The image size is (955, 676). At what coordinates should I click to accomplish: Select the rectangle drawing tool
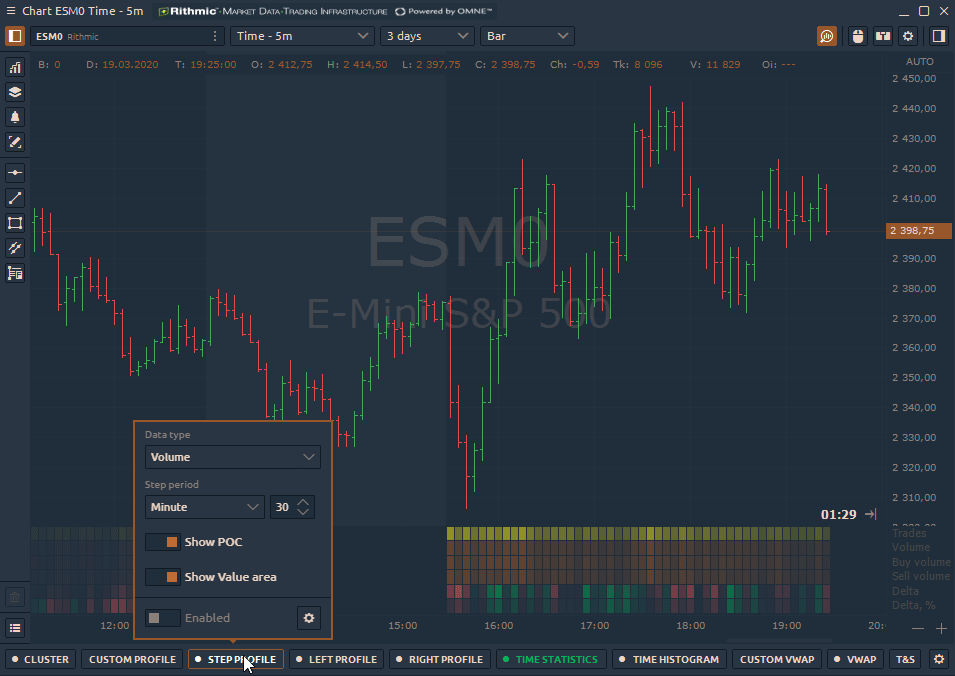pos(15,223)
